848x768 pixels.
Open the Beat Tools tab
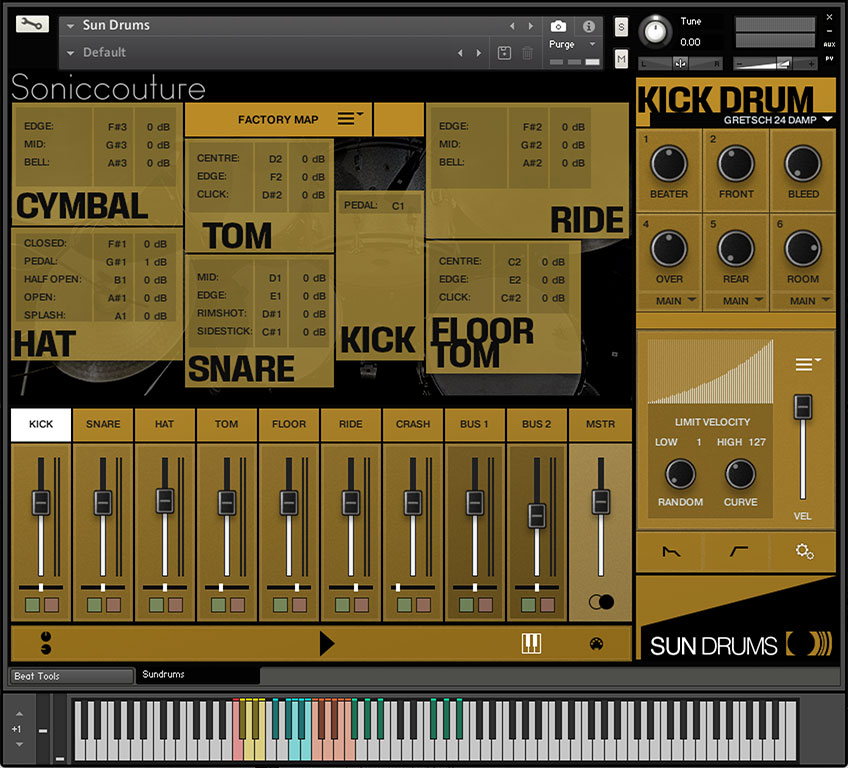click(x=71, y=676)
